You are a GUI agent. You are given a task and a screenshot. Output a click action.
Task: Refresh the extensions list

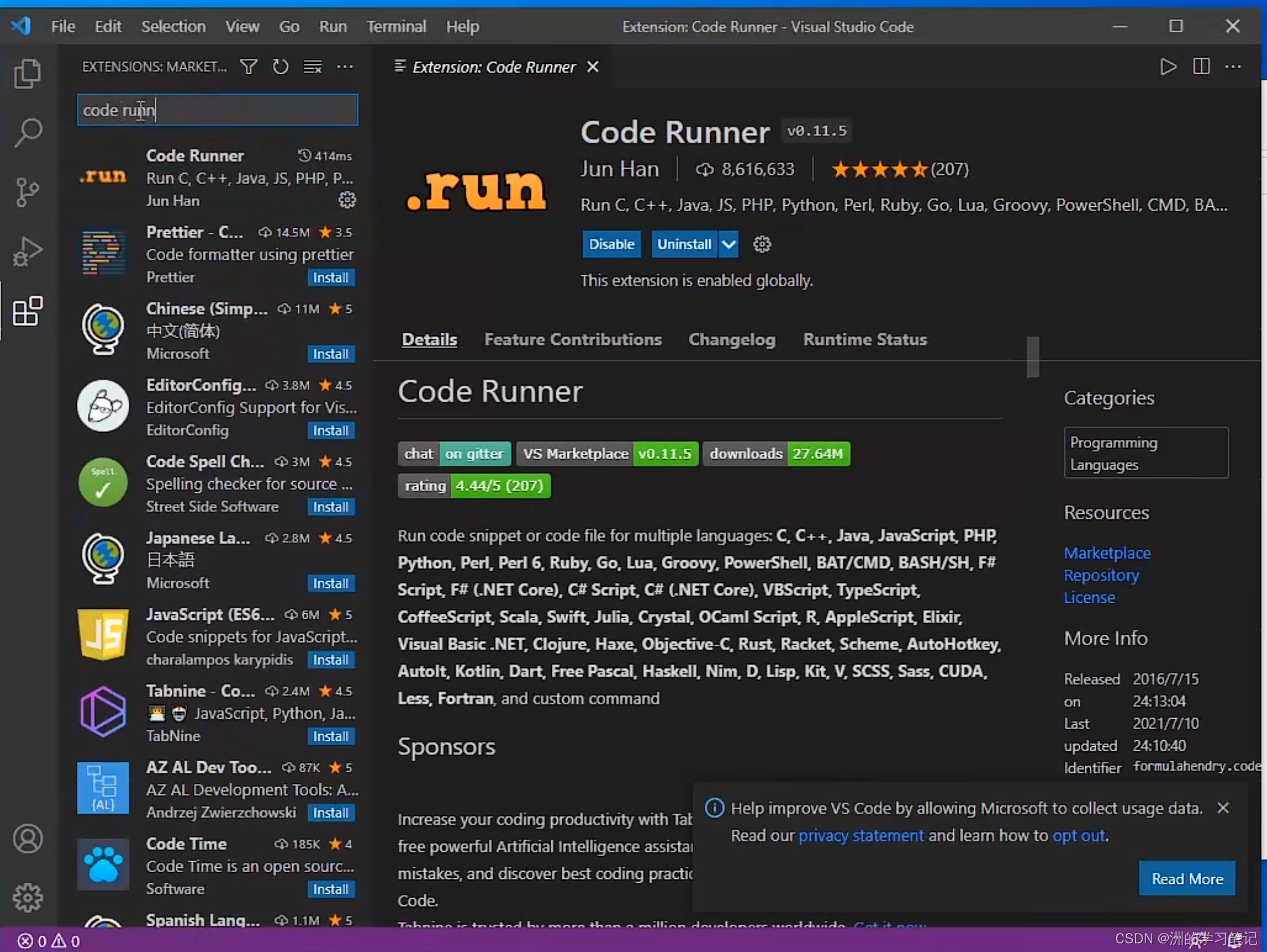[x=281, y=66]
